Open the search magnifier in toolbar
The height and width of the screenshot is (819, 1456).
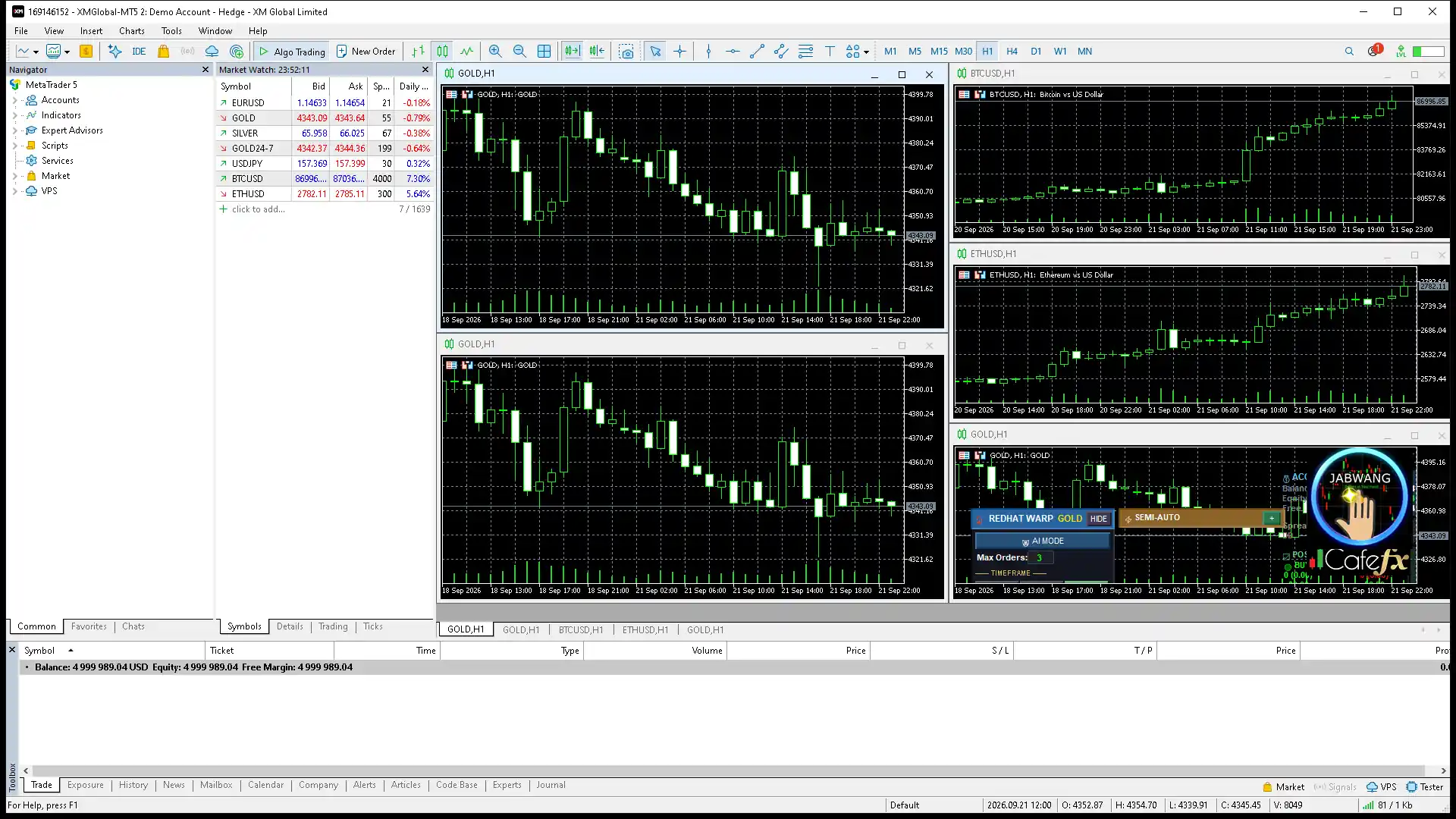pos(1349,52)
